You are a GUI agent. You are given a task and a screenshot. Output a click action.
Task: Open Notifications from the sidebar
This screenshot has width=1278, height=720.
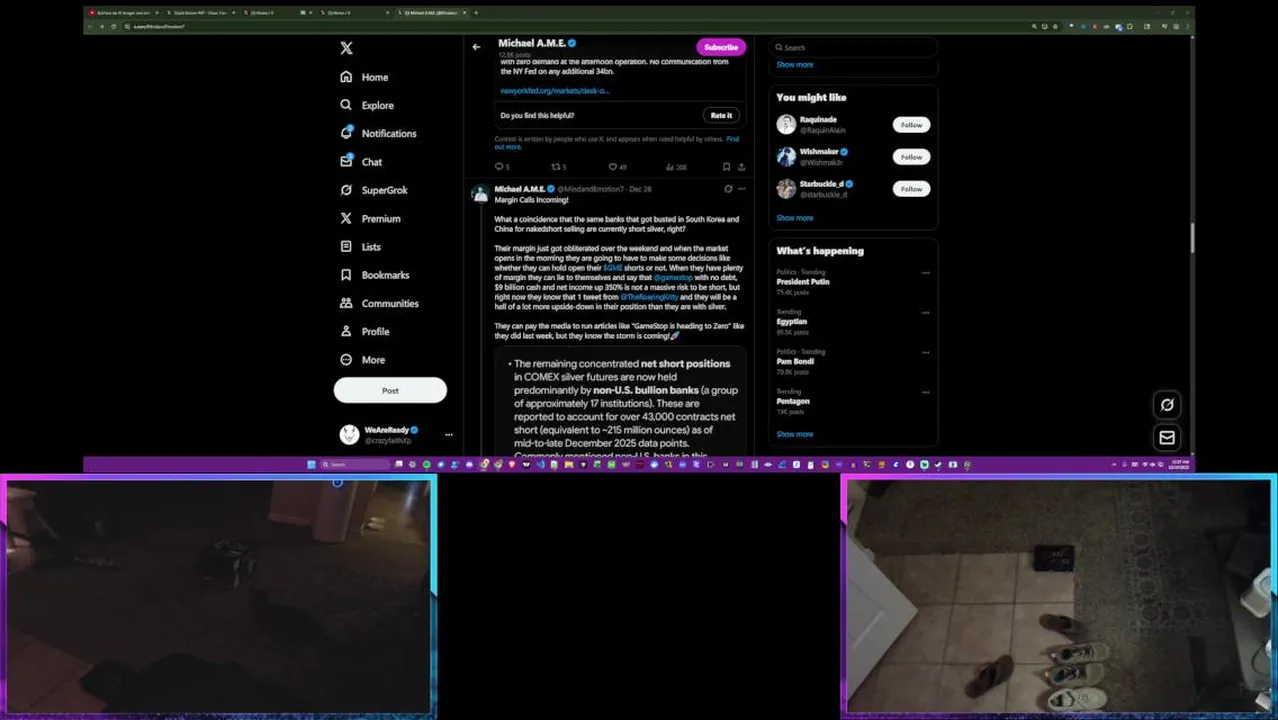(378, 133)
